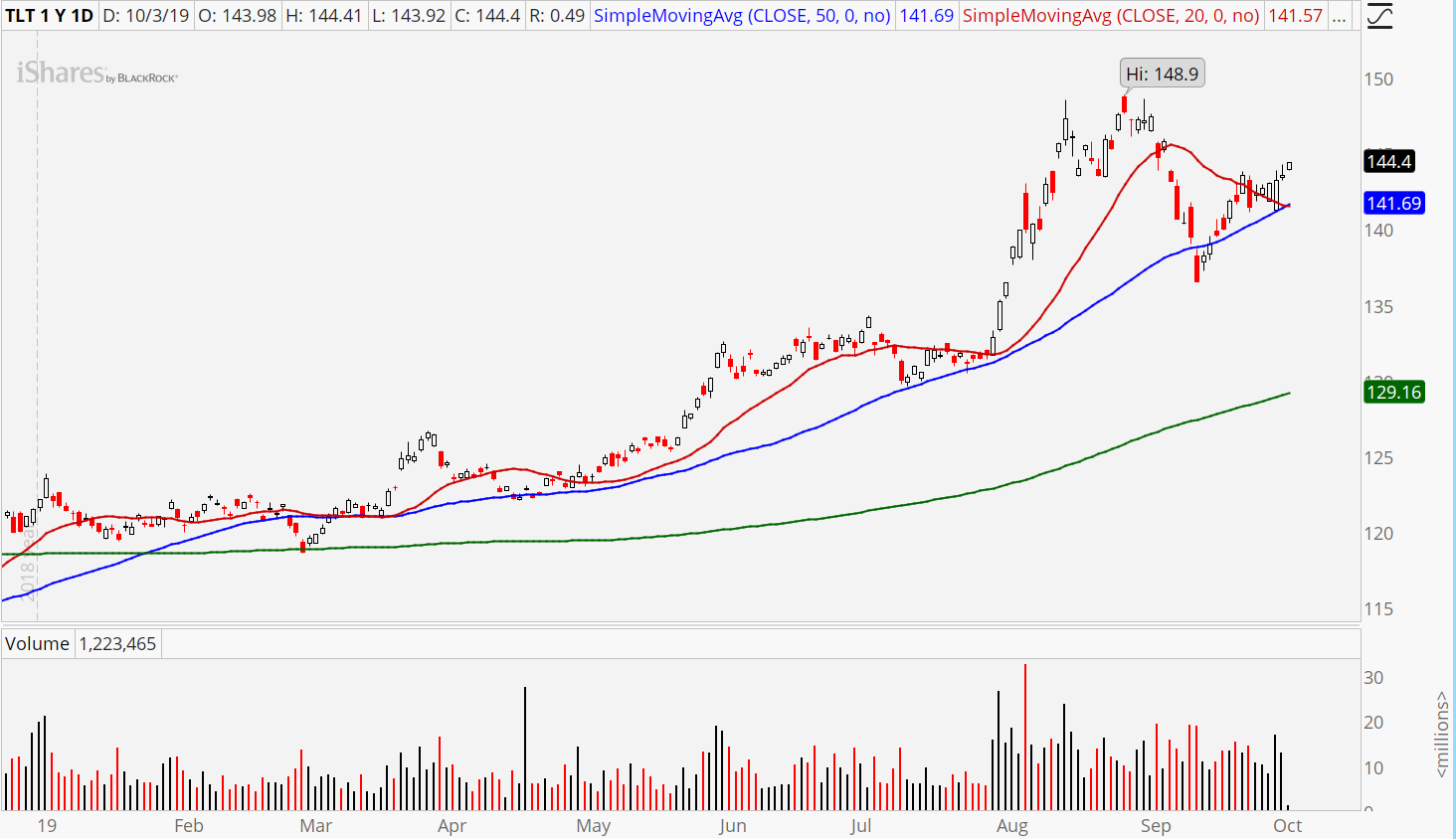Click the 150 price axis label
Image resolution: width=1456 pixels, height=839 pixels.
(x=1378, y=80)
